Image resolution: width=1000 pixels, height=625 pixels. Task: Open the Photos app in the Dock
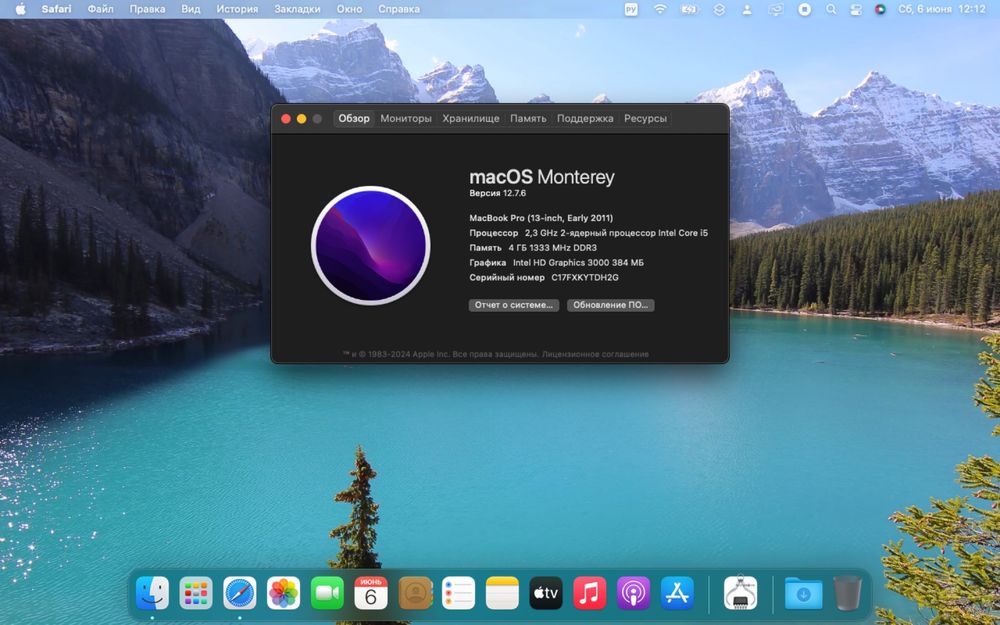[x=283, y=593]
